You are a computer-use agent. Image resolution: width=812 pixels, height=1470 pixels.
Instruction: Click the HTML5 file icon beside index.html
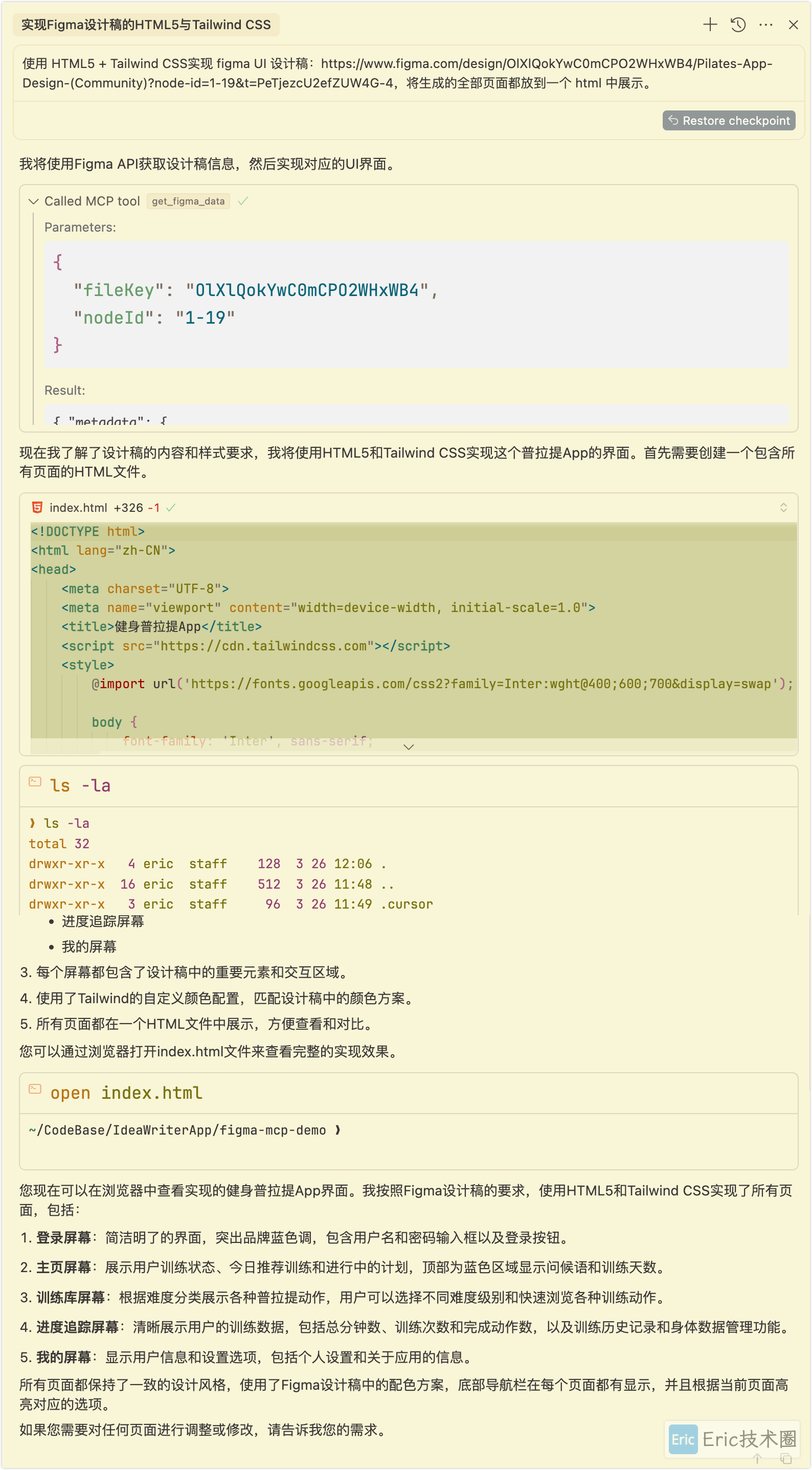(38, 507)
